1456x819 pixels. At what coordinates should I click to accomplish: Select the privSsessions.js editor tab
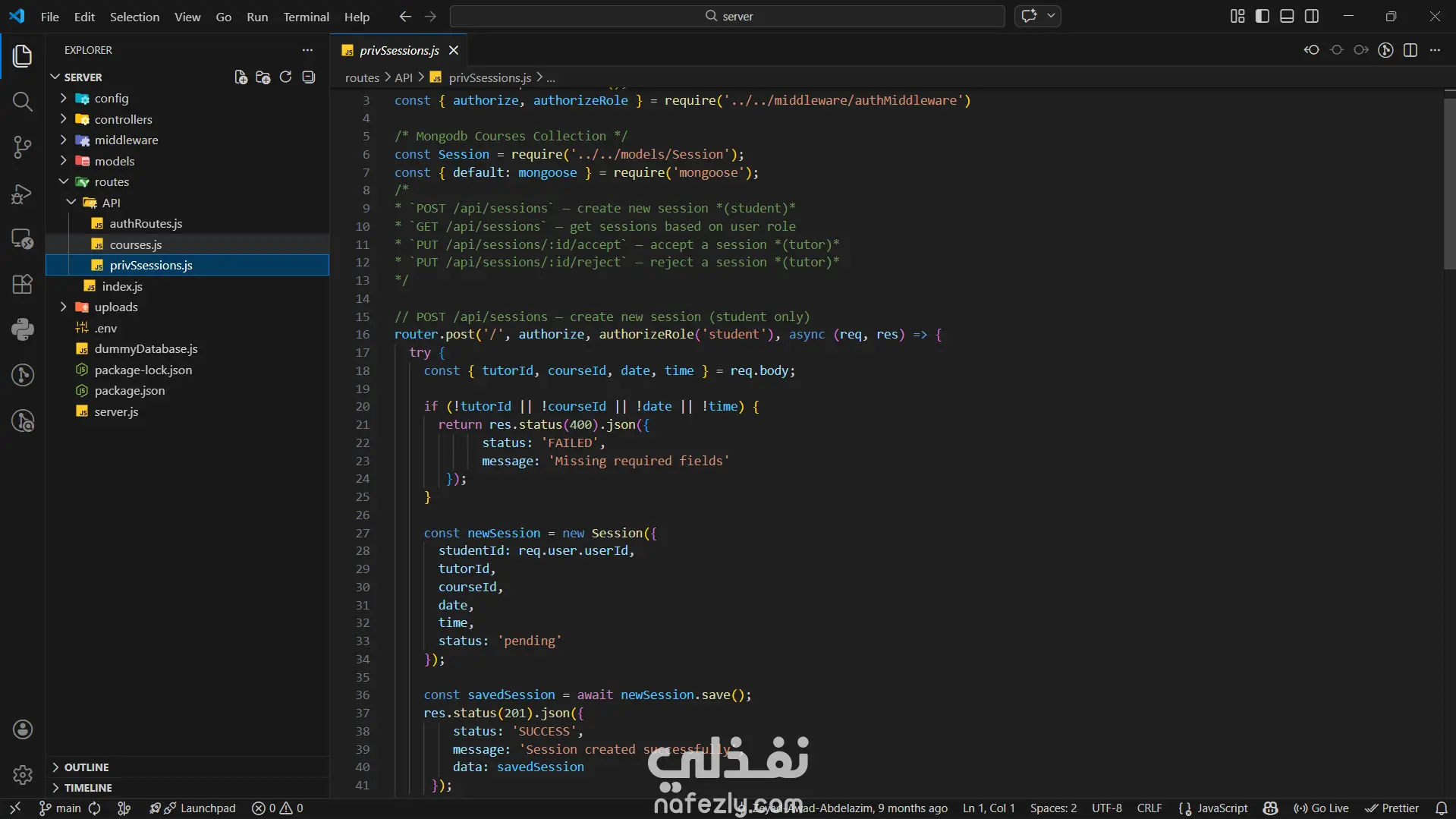pyautogui.click(x=399, y=50)
